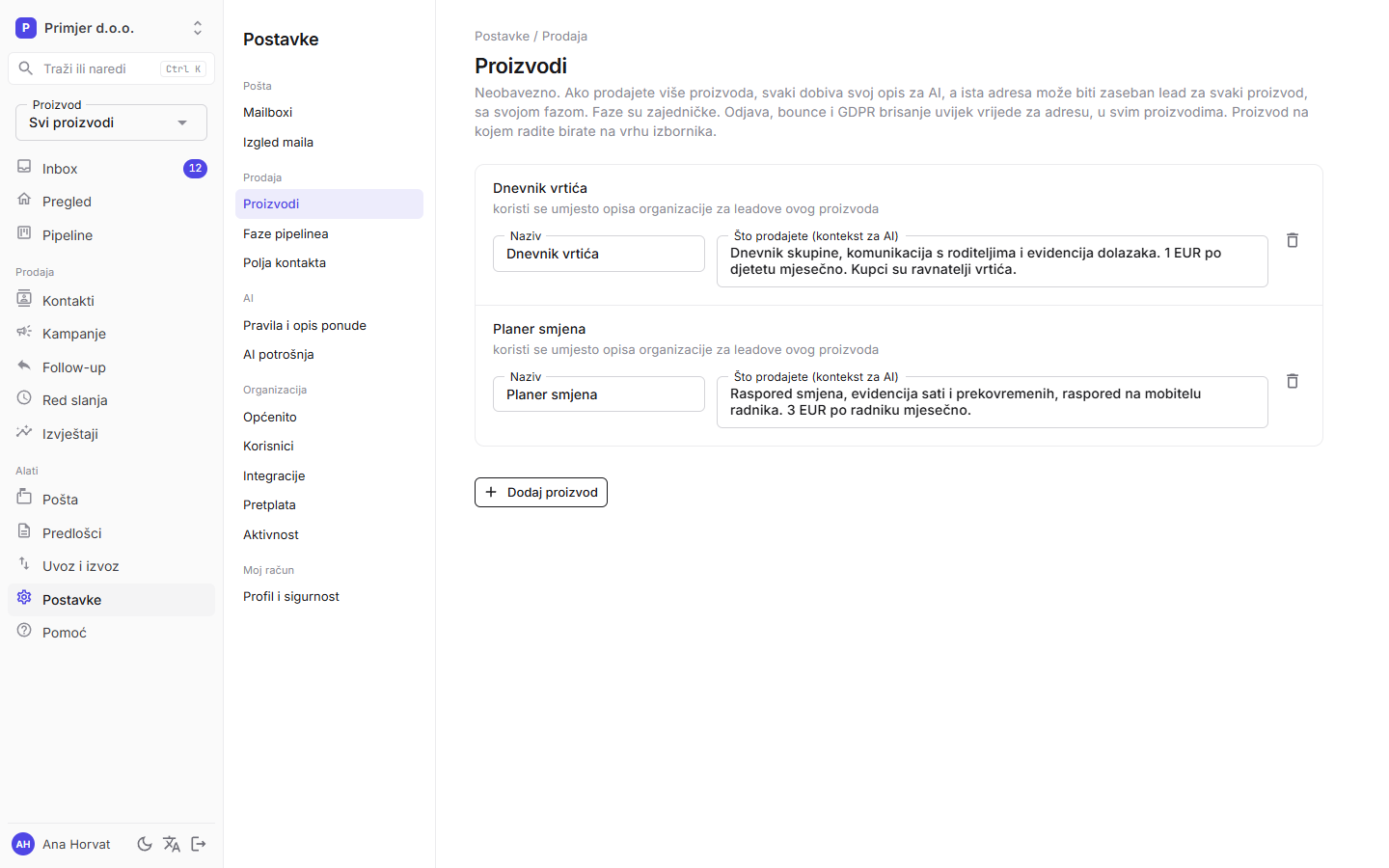1389x868 pixels.
Task: Edit the Dnevnik vrtića Naziv field
Action: (599, 254)
